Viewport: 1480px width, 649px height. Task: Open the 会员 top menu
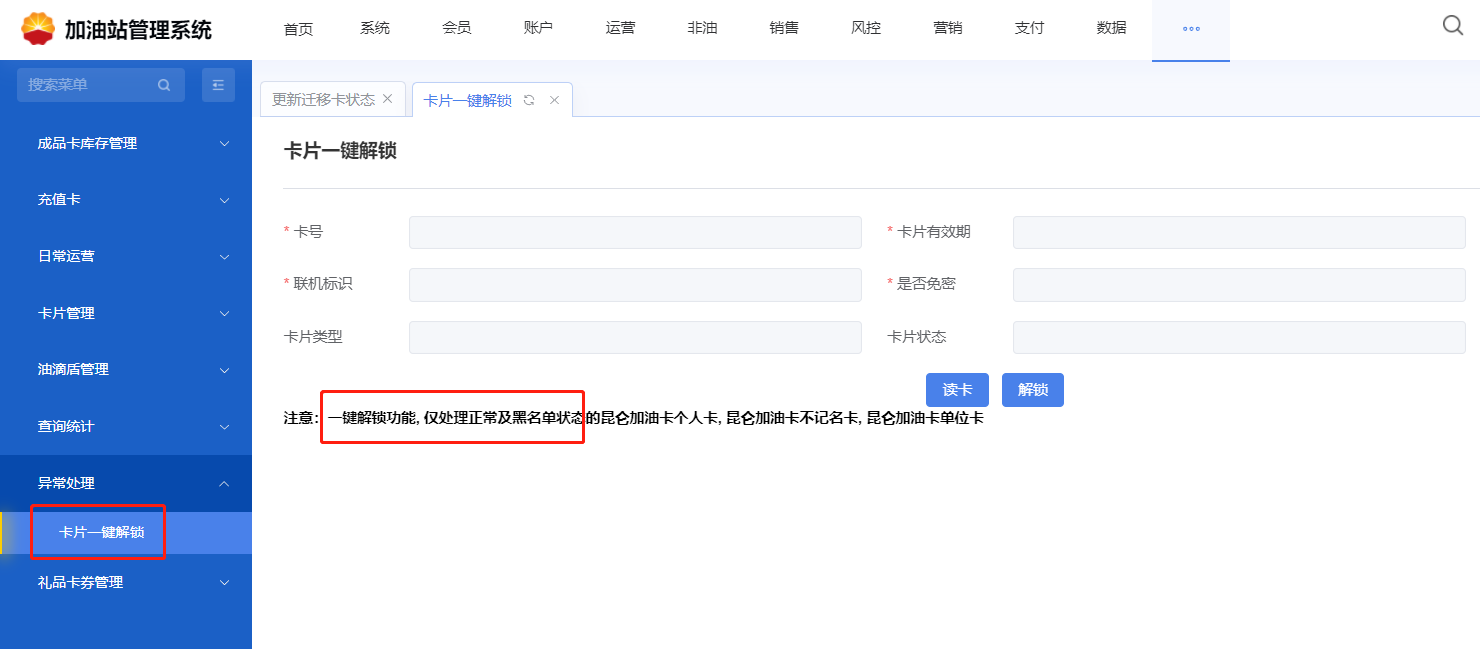pos(457,29)
